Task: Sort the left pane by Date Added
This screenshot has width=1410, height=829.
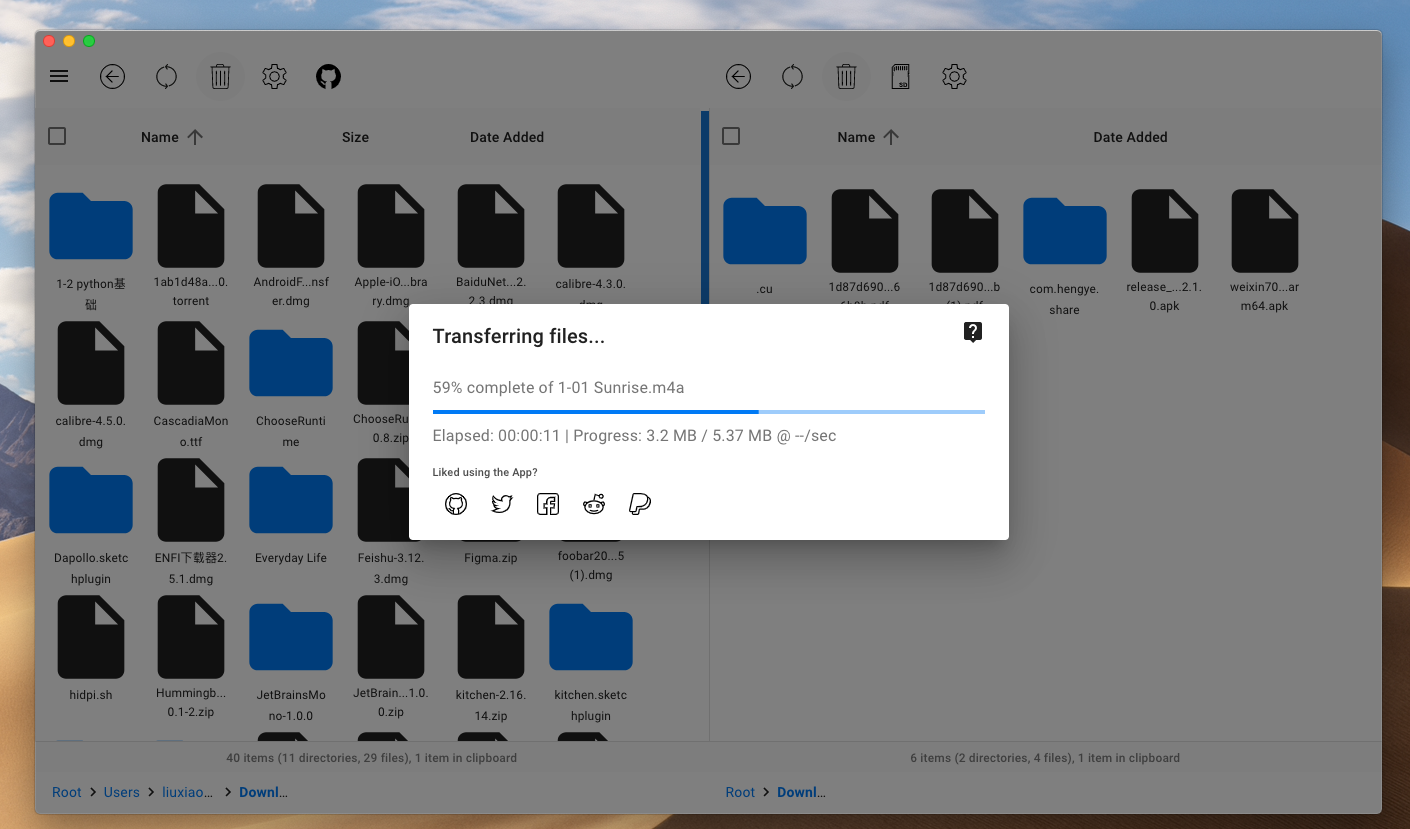Action: (x=507, y=137)
